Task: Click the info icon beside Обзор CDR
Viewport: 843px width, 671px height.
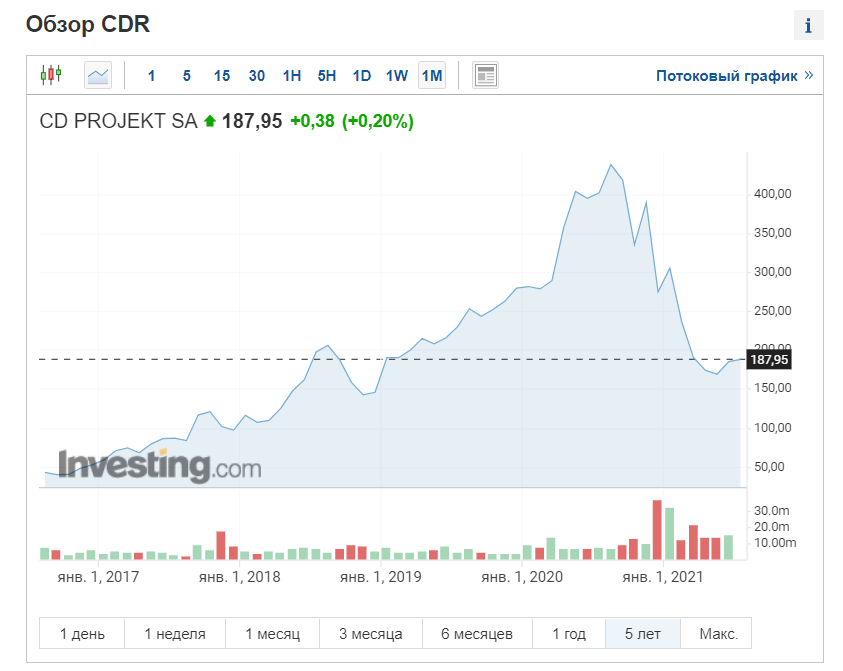Action: [808, 26]
